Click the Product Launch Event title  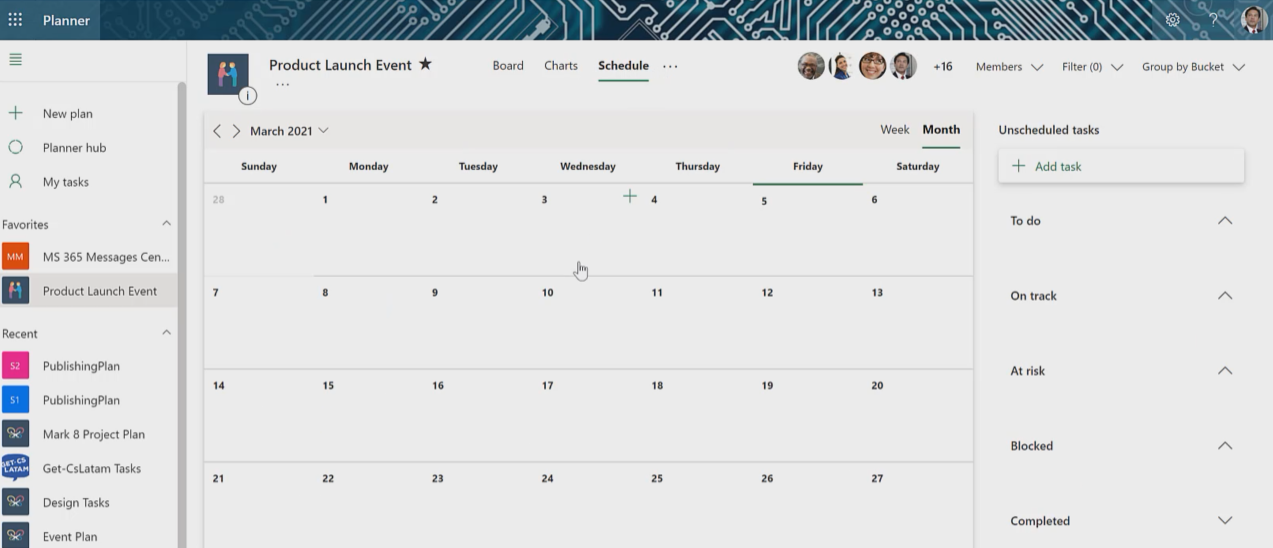click(x=340, y=65)
